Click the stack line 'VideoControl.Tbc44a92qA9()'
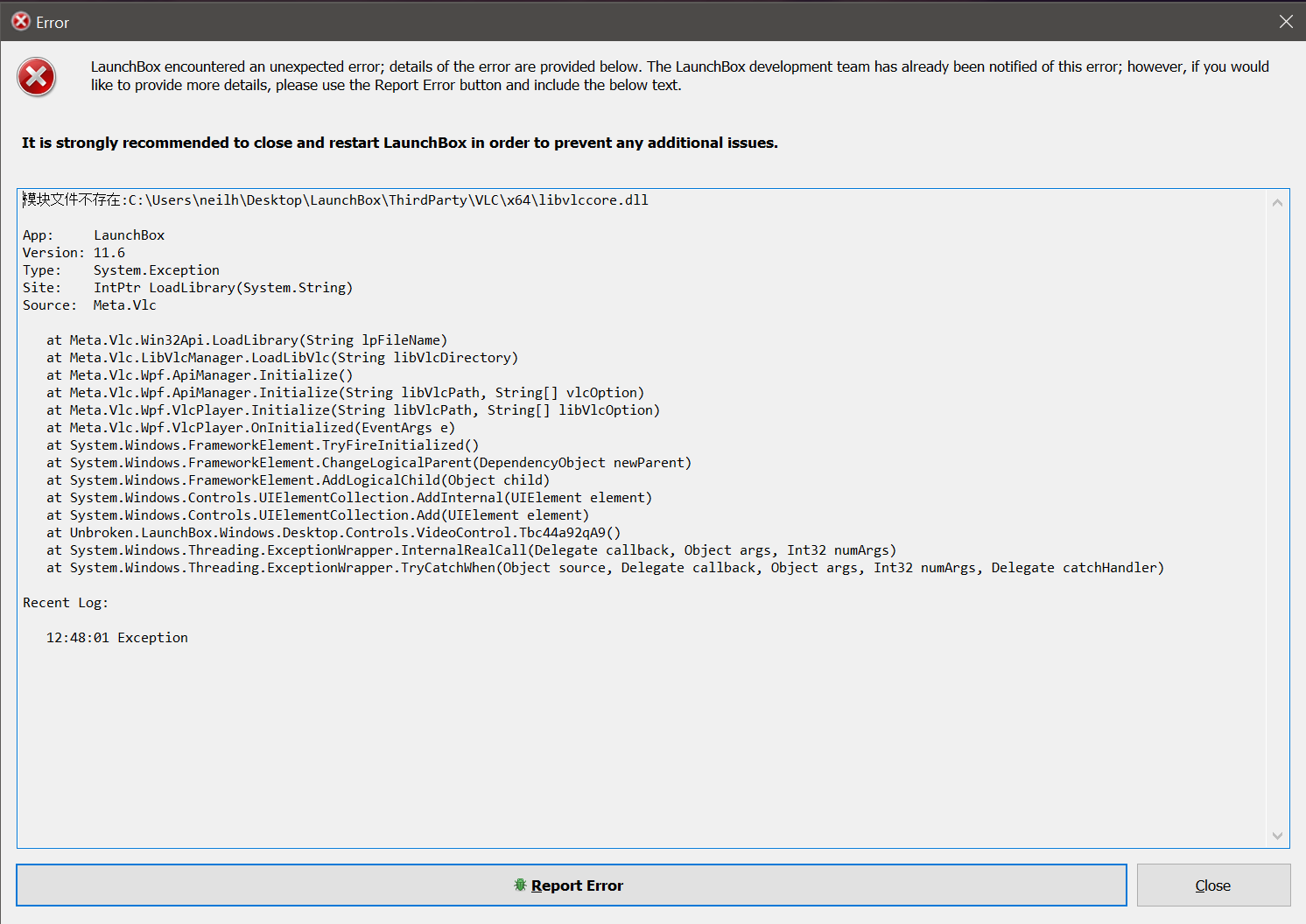The image size is (1306, 924). (334, 532)
